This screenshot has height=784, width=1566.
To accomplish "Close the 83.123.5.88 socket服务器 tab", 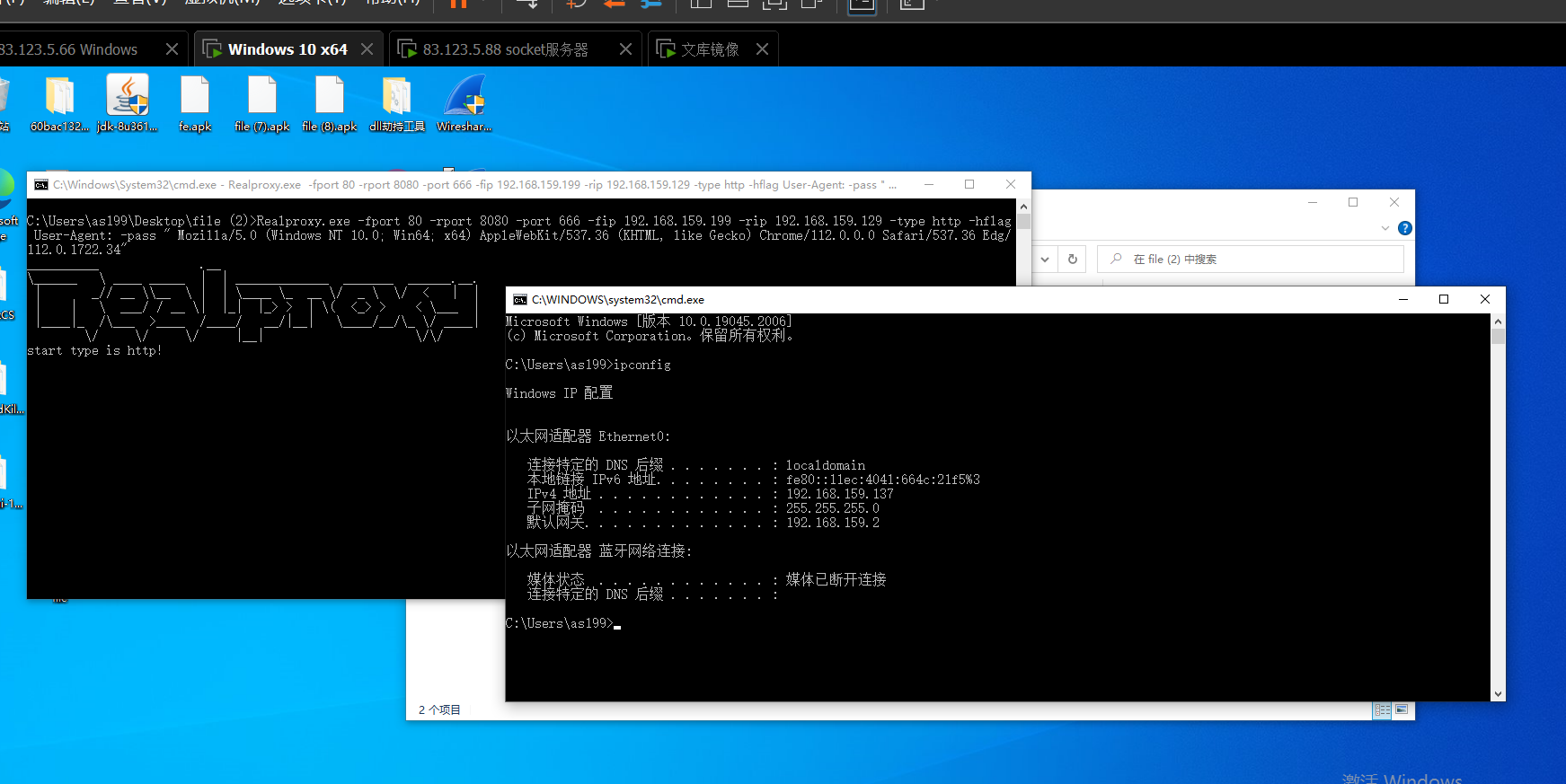I will point(625,49).
